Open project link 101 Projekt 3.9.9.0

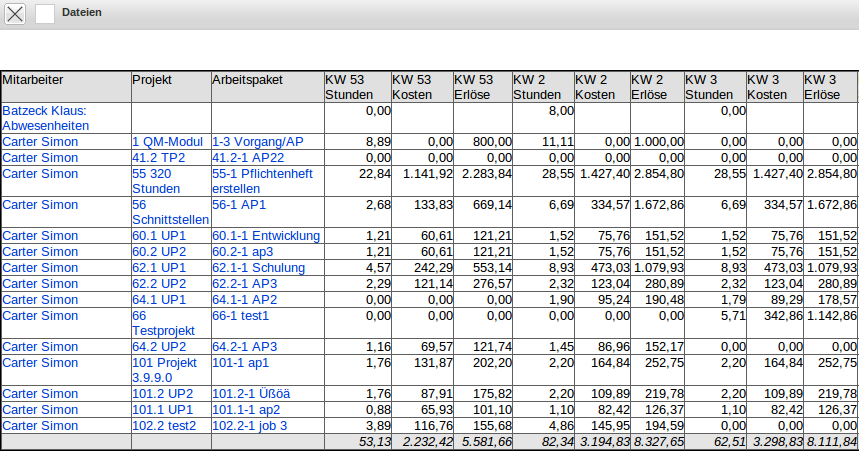click(x=164, y=370)
